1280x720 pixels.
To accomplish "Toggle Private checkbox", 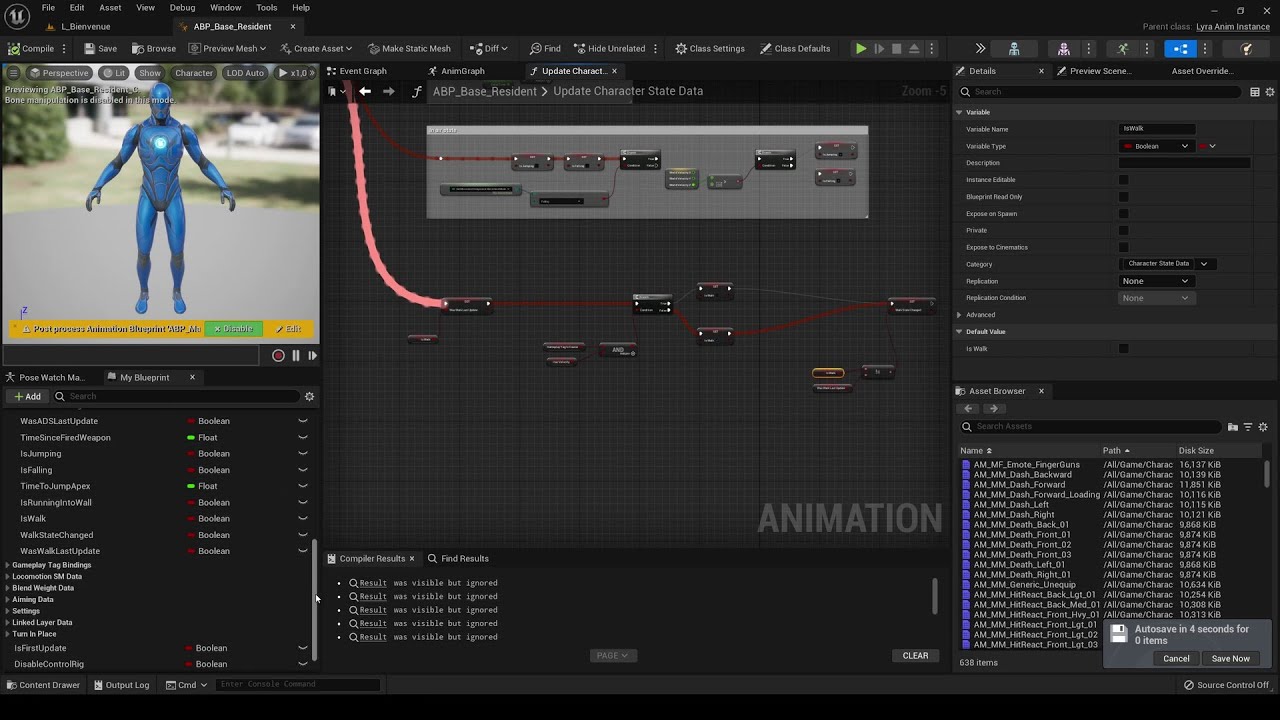I will [1123, 230].
